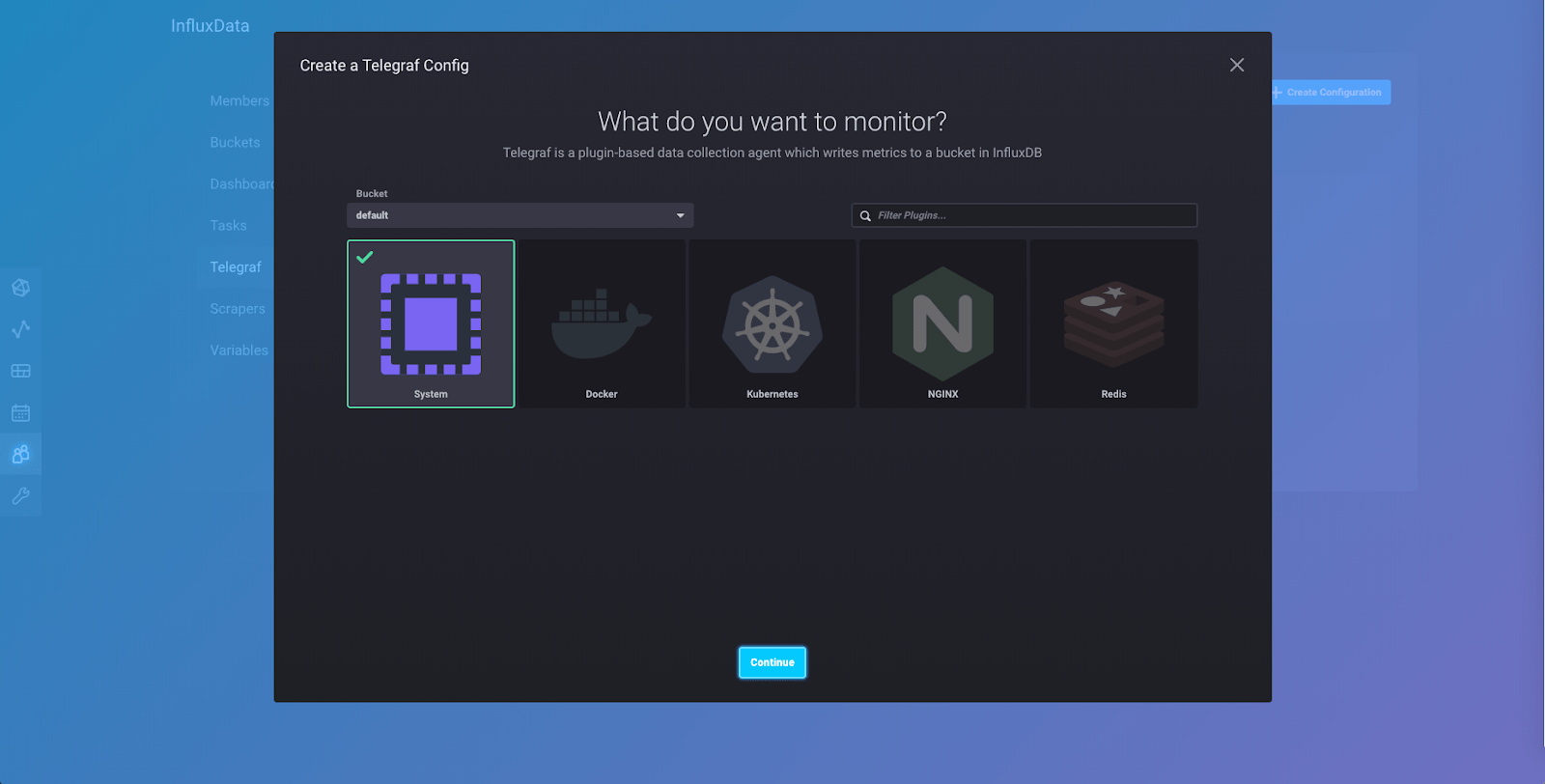The height and width of the screenshot is (784, 1545).
Task: Select the Redis plugin card
Action: point(1114,323)
